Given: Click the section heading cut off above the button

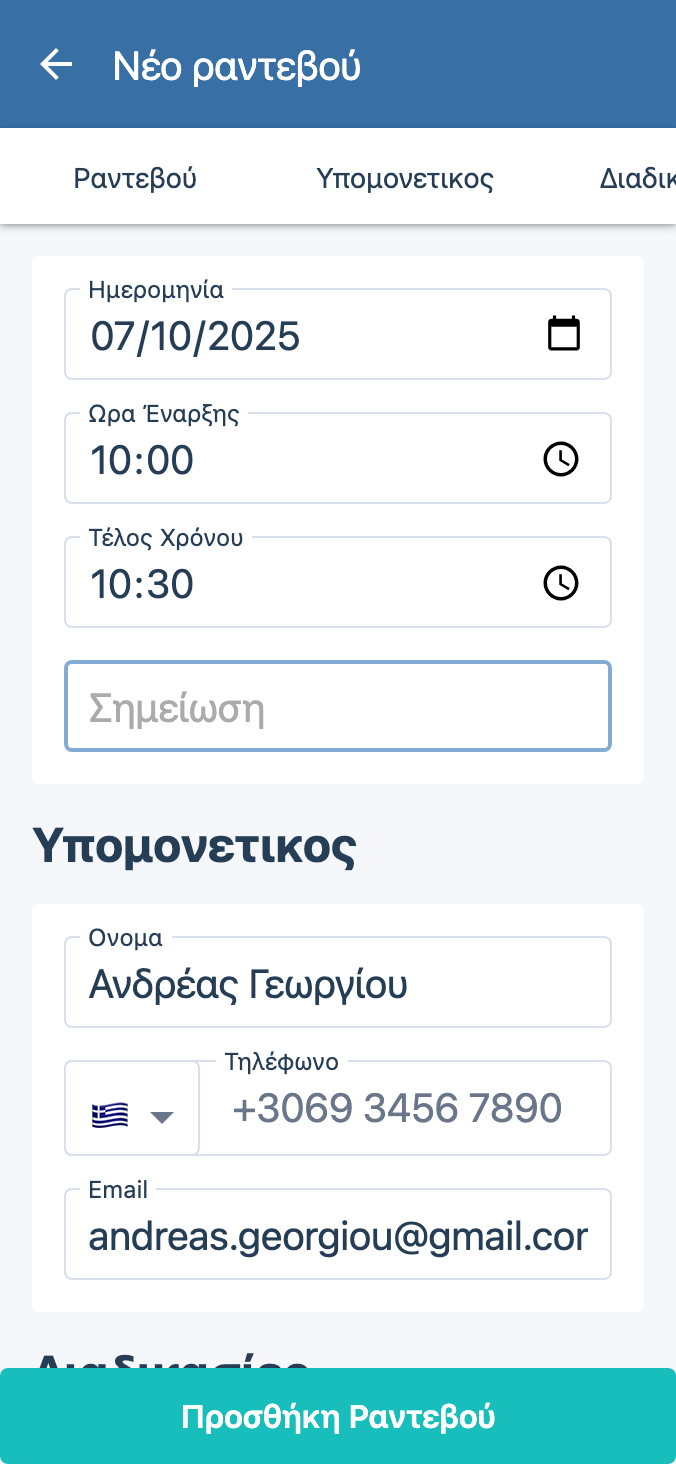Looking at the screenshot, I should (x=170, y=1358).
